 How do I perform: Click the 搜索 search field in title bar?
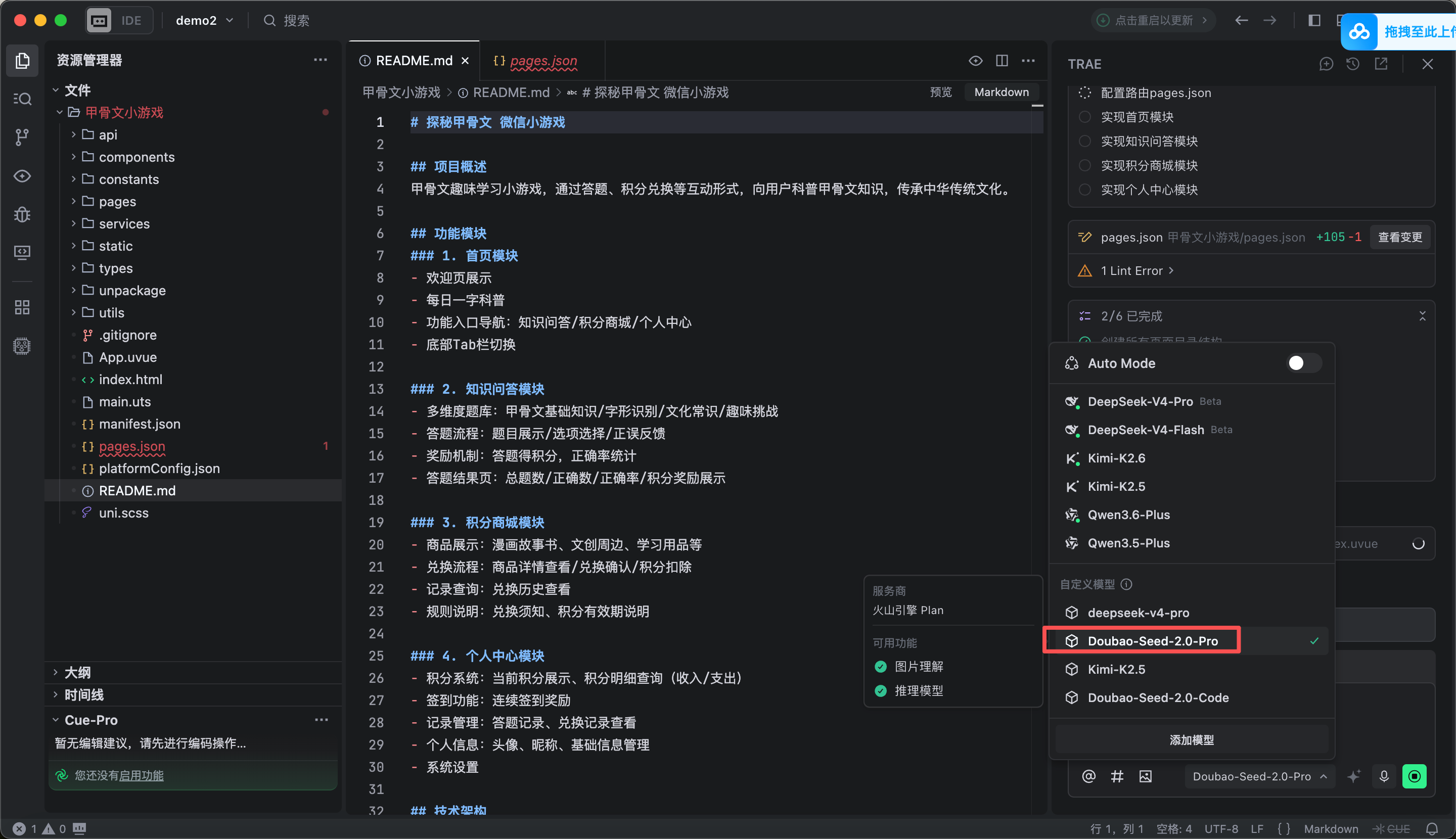(x=287, y=21)
